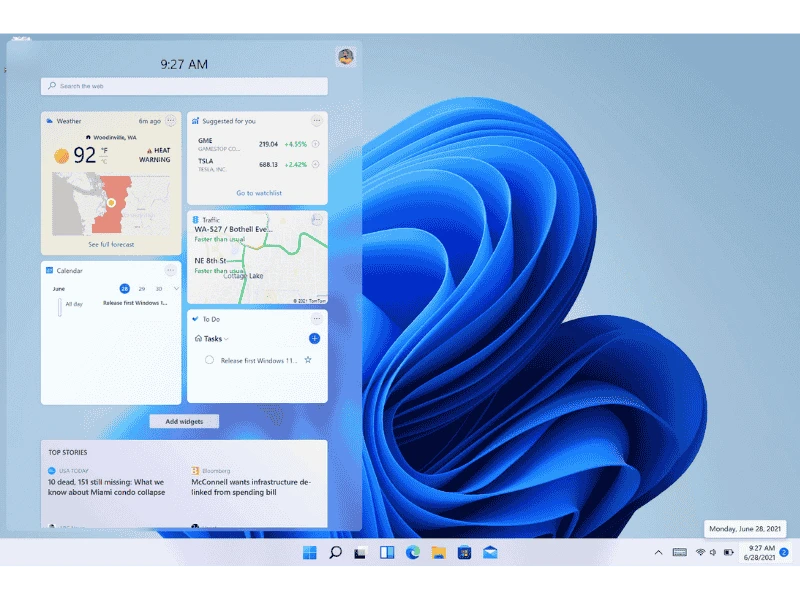Click the June month label in Calendar

click(x=59, y=289)
